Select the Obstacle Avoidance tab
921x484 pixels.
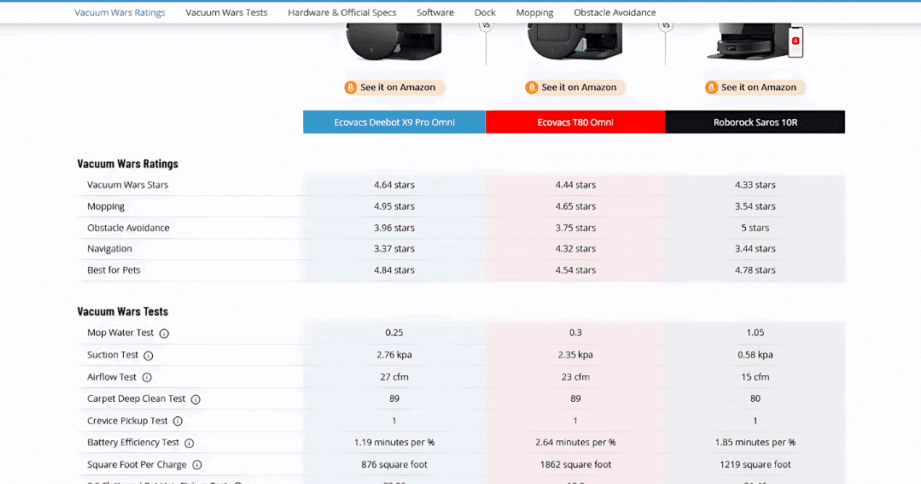click(x=615, y=13)
